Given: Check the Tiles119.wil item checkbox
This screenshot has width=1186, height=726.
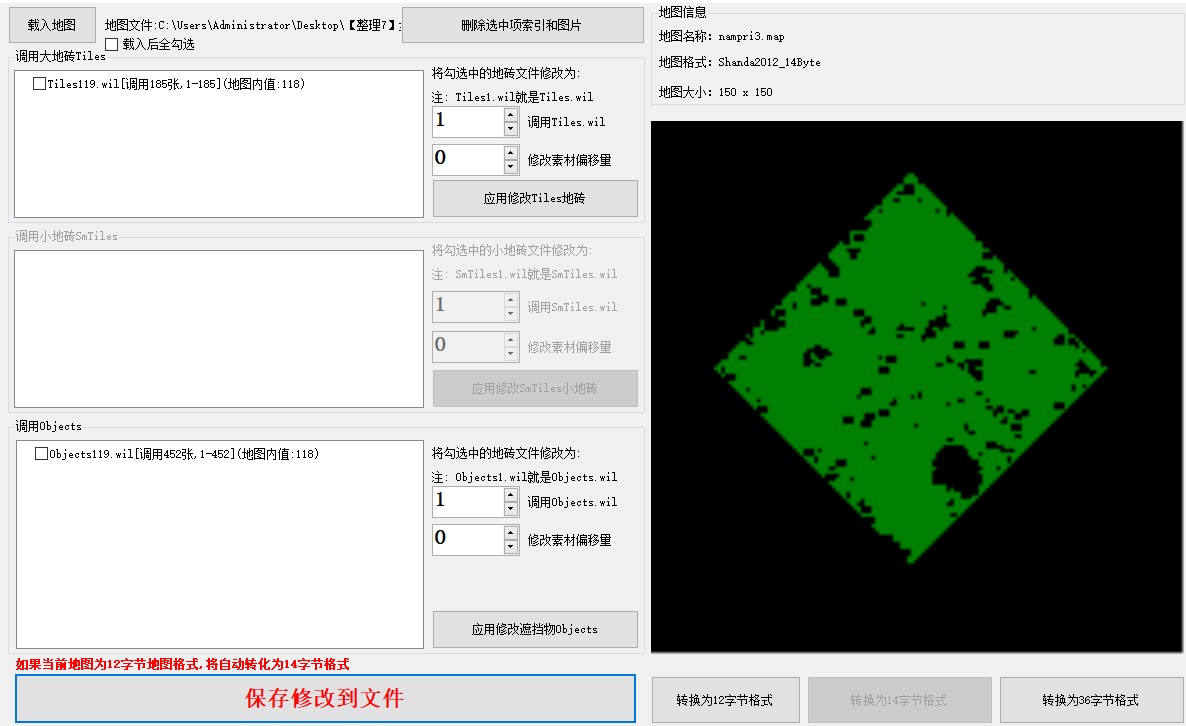Looking at the screenshot, I should (x=39, y=84).
